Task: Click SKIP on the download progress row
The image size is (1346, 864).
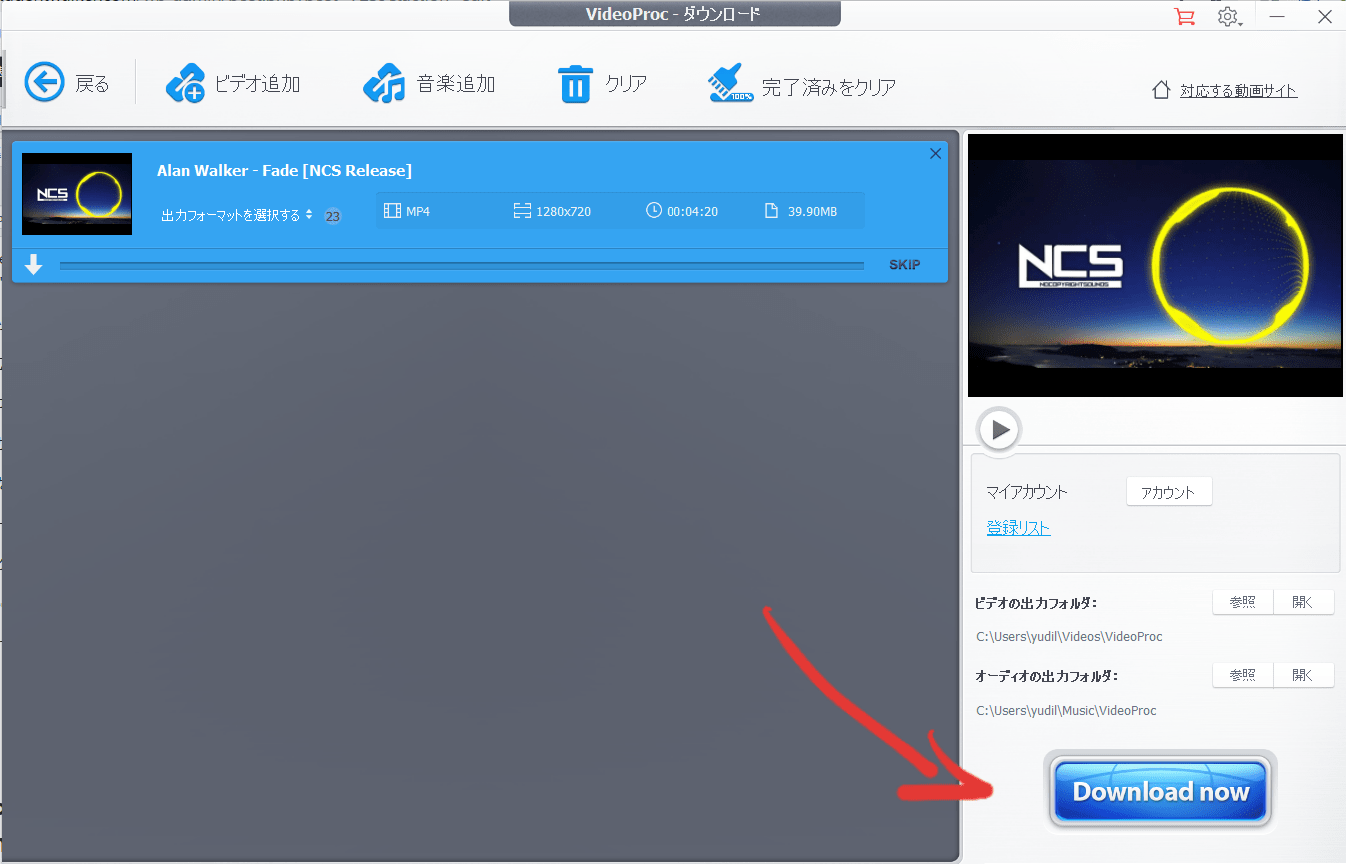Action: click(x=904, y=265)
